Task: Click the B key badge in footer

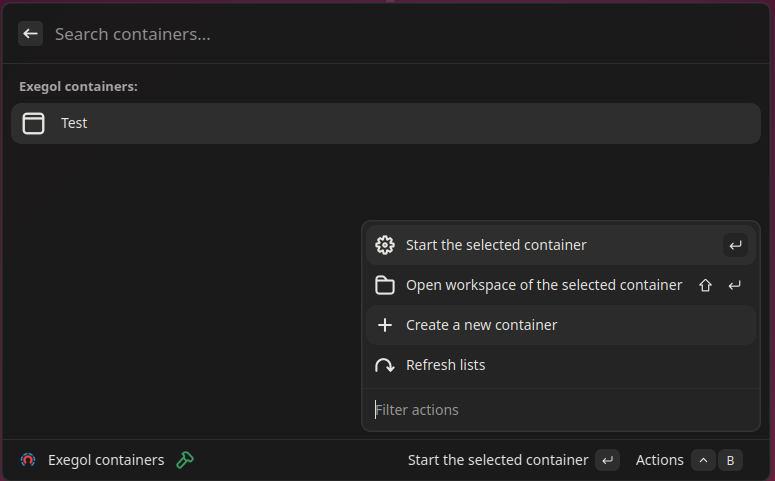Action: (x=730, y=460)
